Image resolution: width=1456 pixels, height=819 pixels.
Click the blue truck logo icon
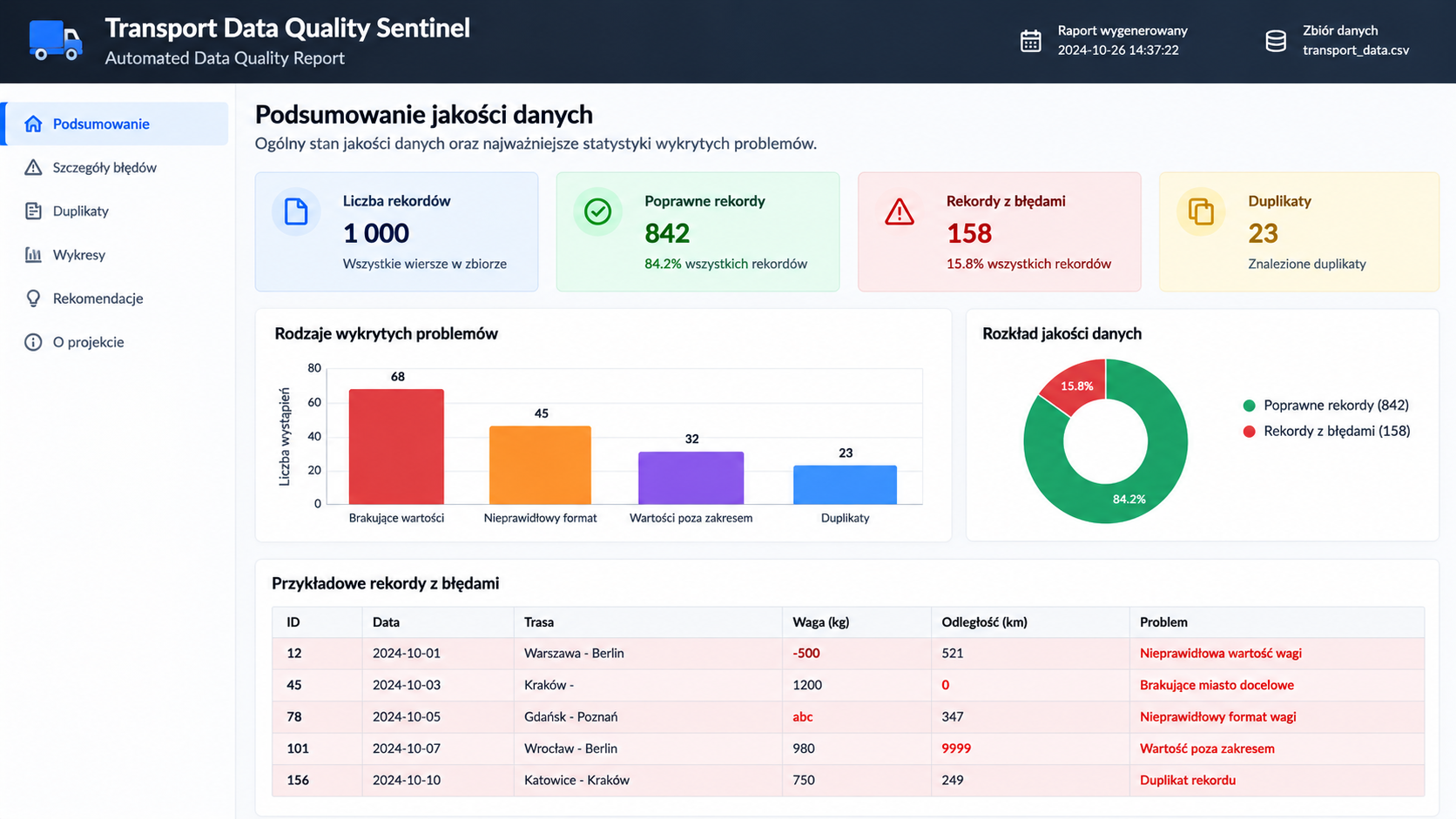click(56, 40)
